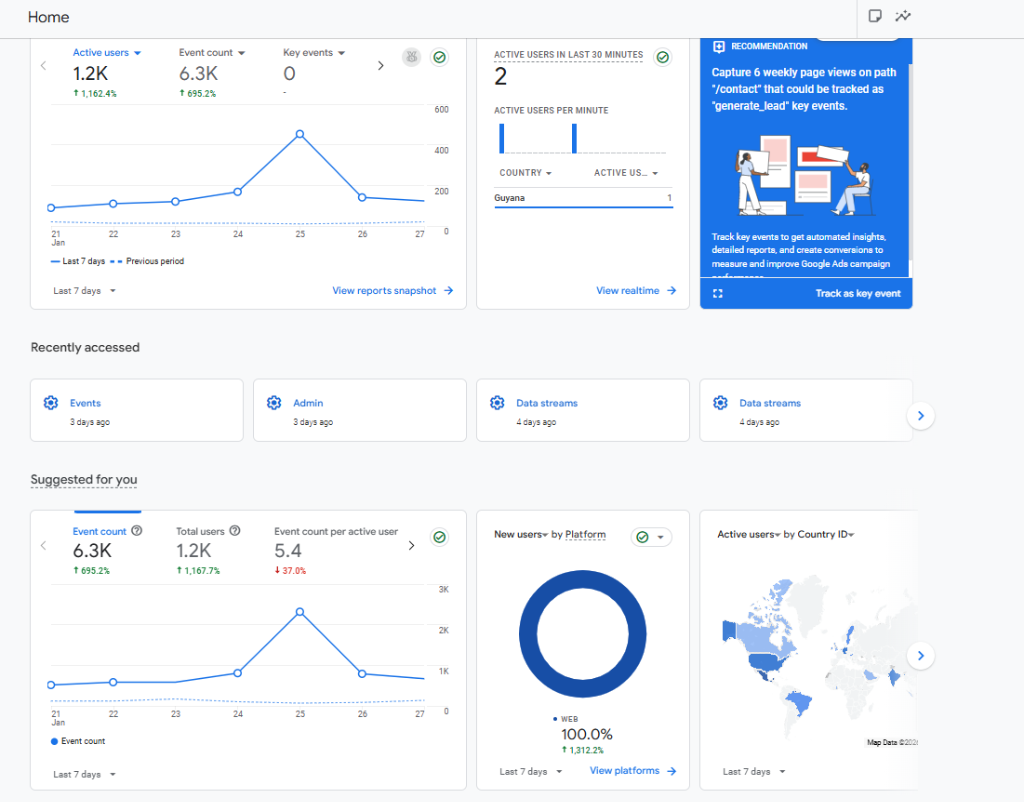Open the Admin recently accessed card
The width and height of the screenshot is (1024, 802).
(x=360, y=410)
